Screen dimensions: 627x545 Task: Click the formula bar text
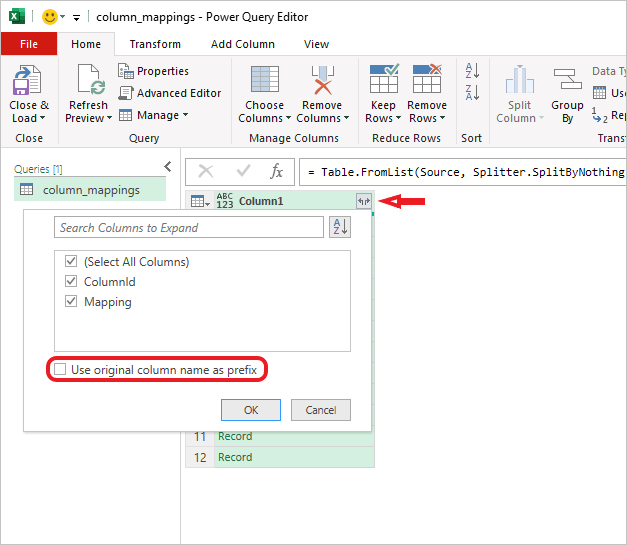466,172
